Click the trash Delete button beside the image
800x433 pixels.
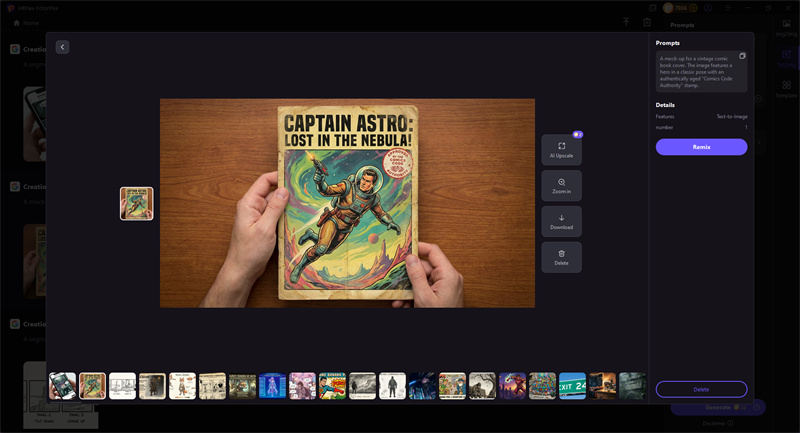[x=561, y=257]
